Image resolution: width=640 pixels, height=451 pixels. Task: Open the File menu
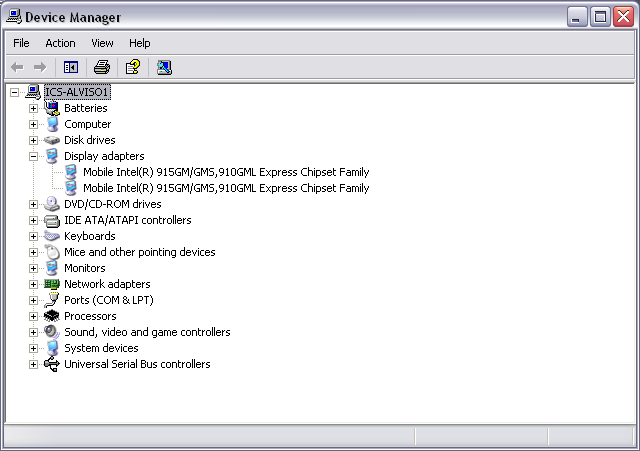tap(21, 43)
